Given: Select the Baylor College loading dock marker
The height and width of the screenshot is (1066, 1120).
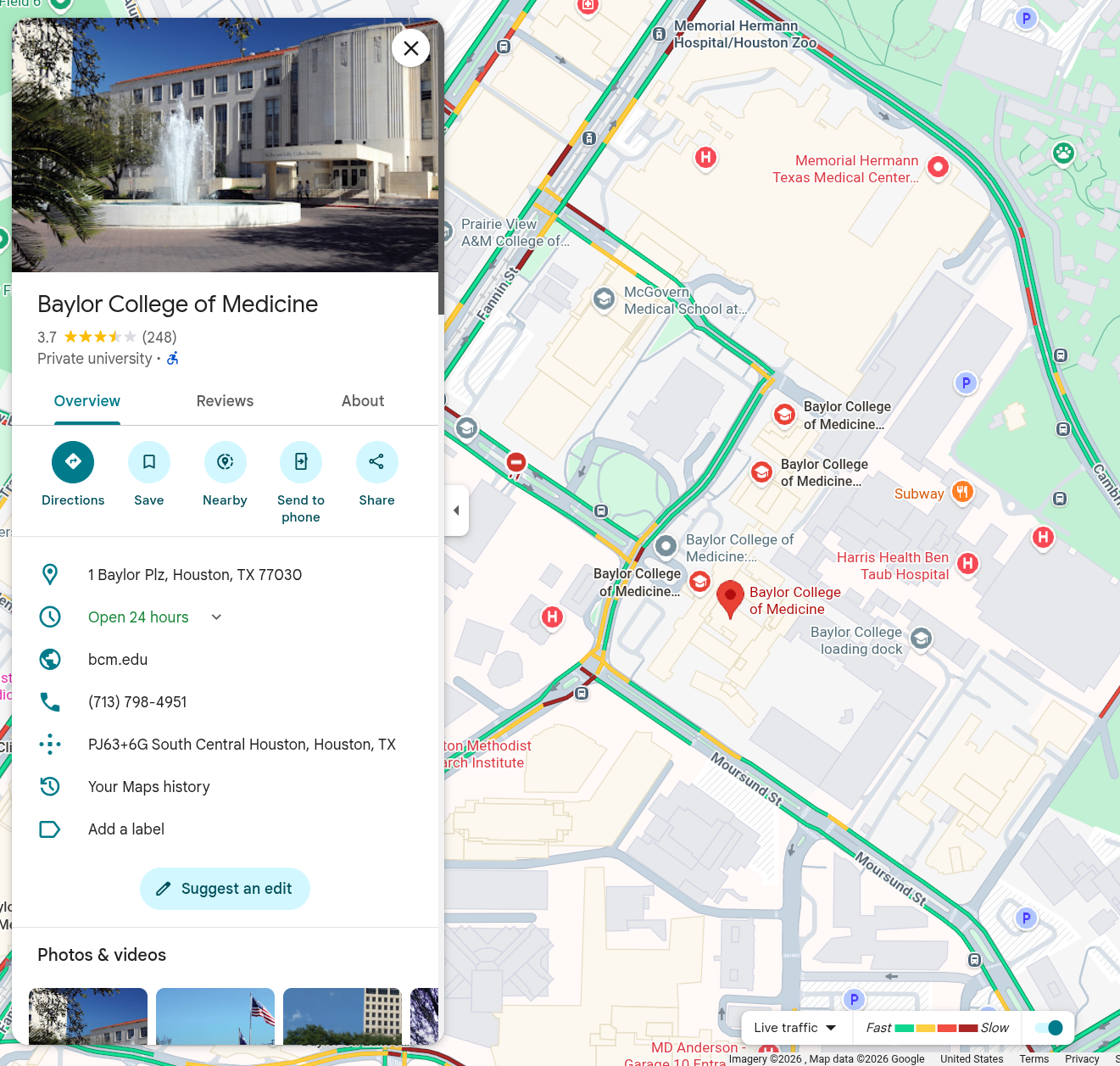Looking at the screenshot, I should [921, 639].
